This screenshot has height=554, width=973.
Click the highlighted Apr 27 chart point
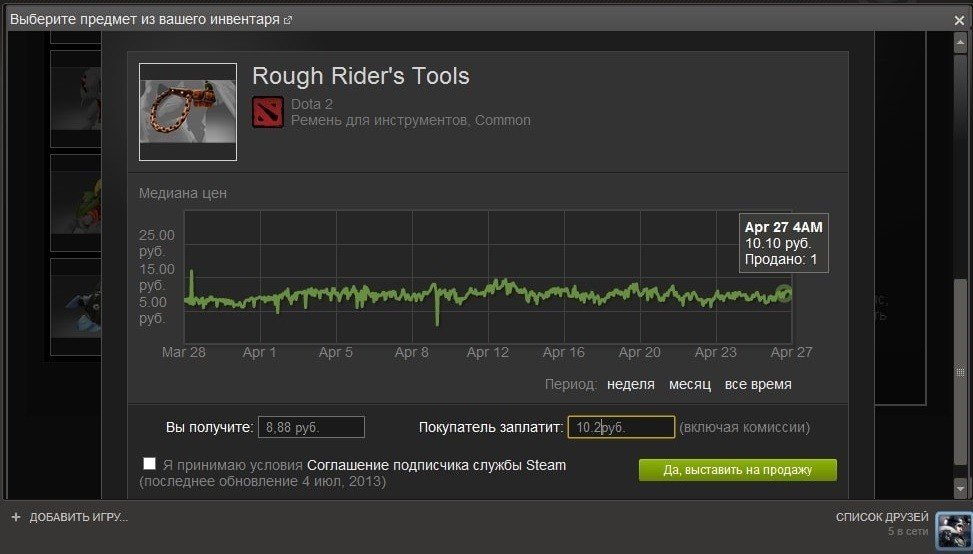pos(784,293)
